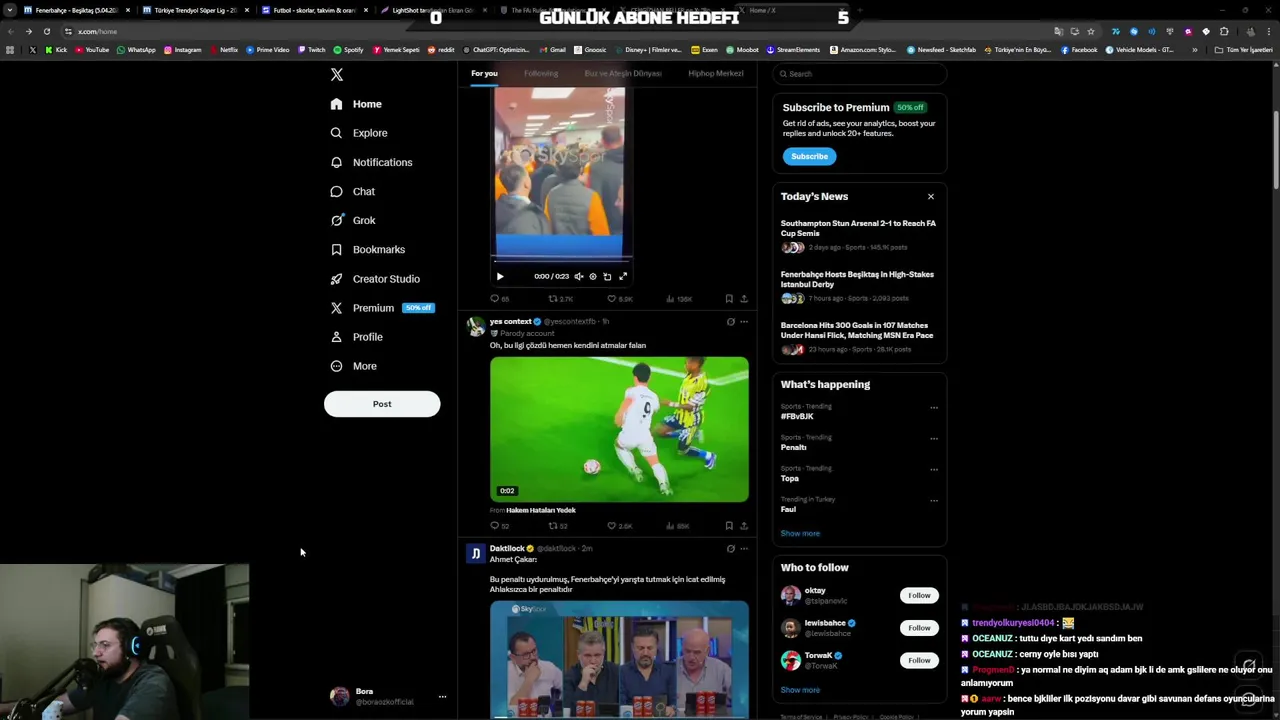
Task: Reload the browser page
Action: coord(47,31)
